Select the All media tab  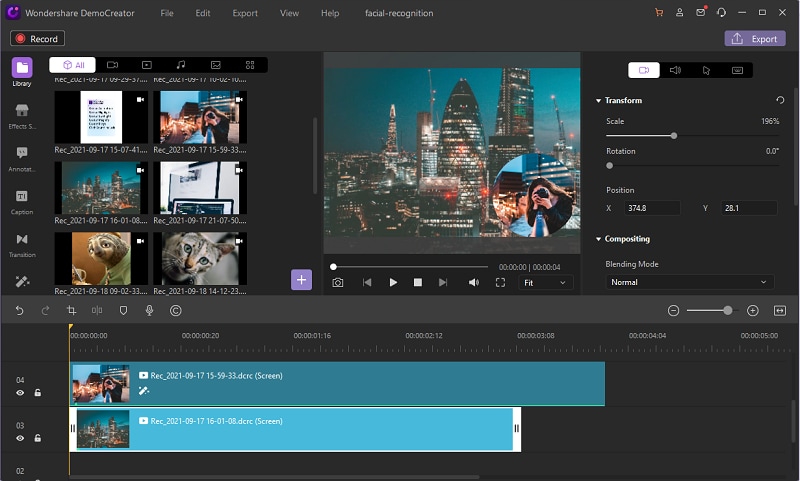coord(73,65)
